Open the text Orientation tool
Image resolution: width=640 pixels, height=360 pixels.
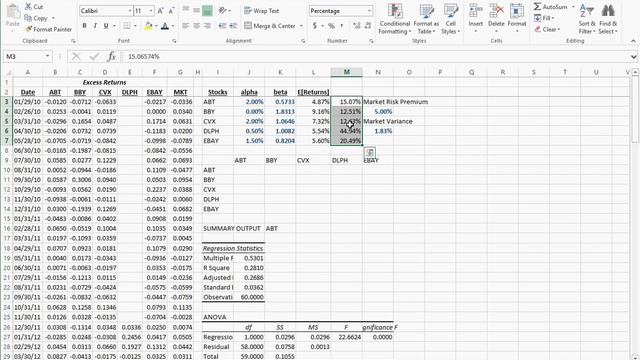pos(222,11)
